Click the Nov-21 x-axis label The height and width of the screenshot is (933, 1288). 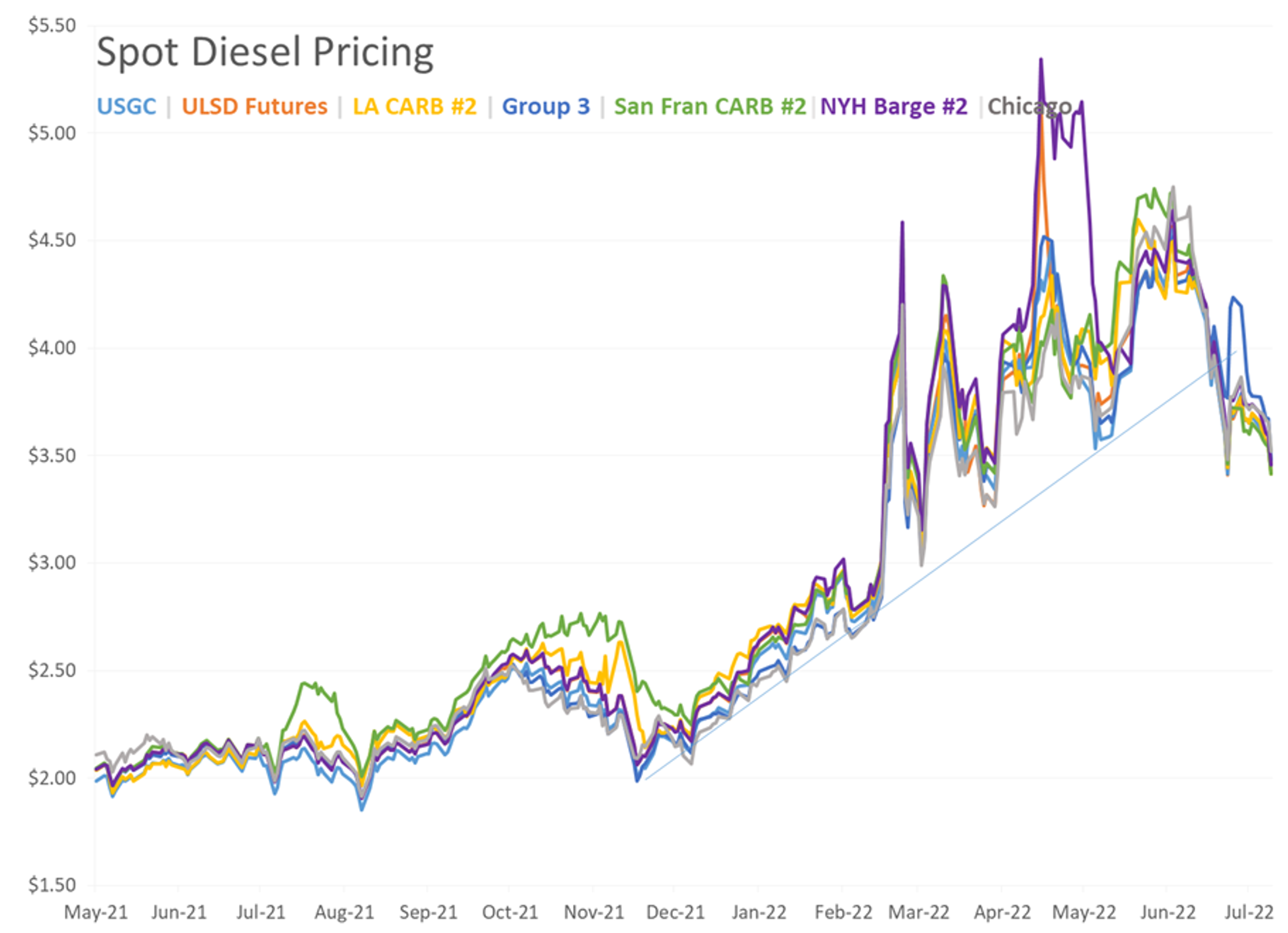click(593, 913)
